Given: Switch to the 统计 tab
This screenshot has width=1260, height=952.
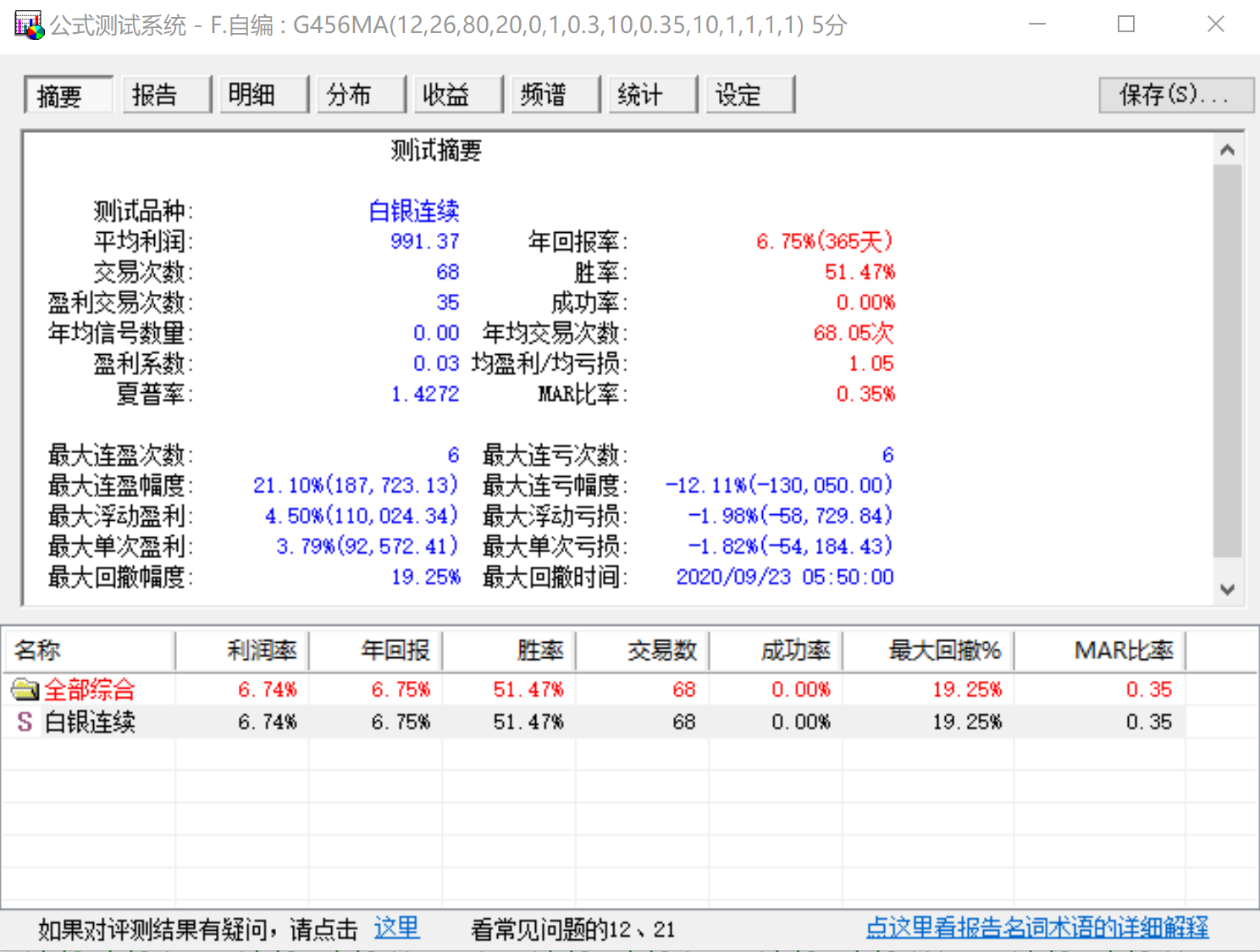Looking at the screenshot, I should coord(652,94).
